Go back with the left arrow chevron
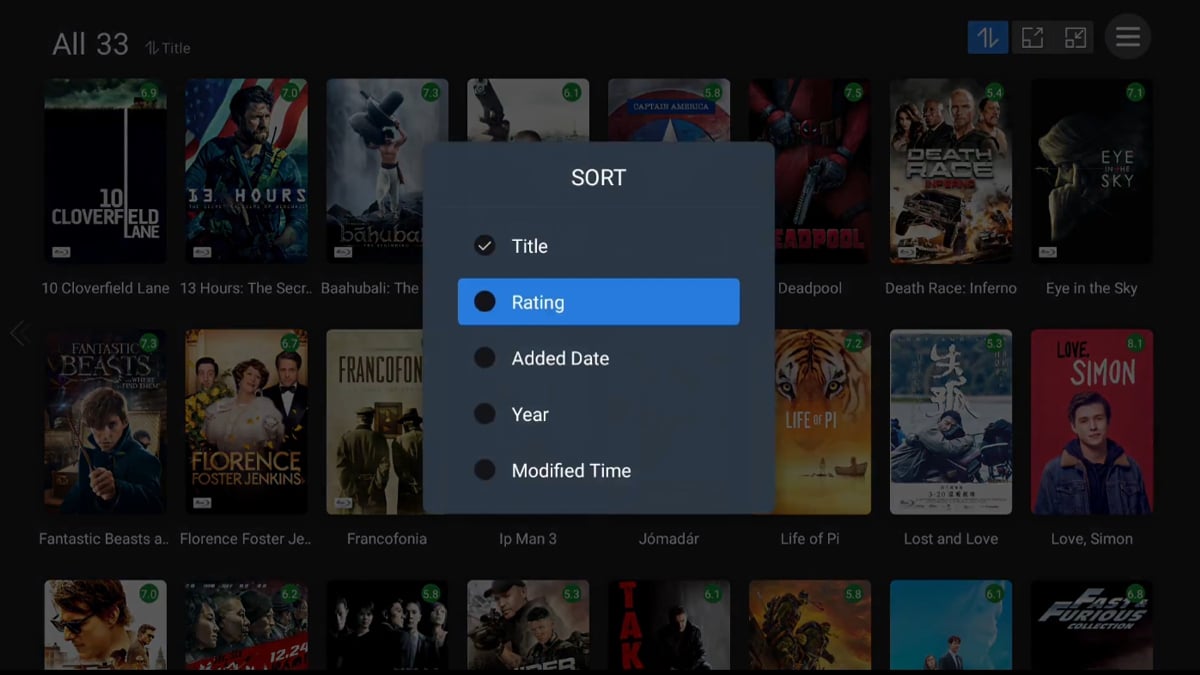This screenshot has height=675, width=1200. point(19,333)
